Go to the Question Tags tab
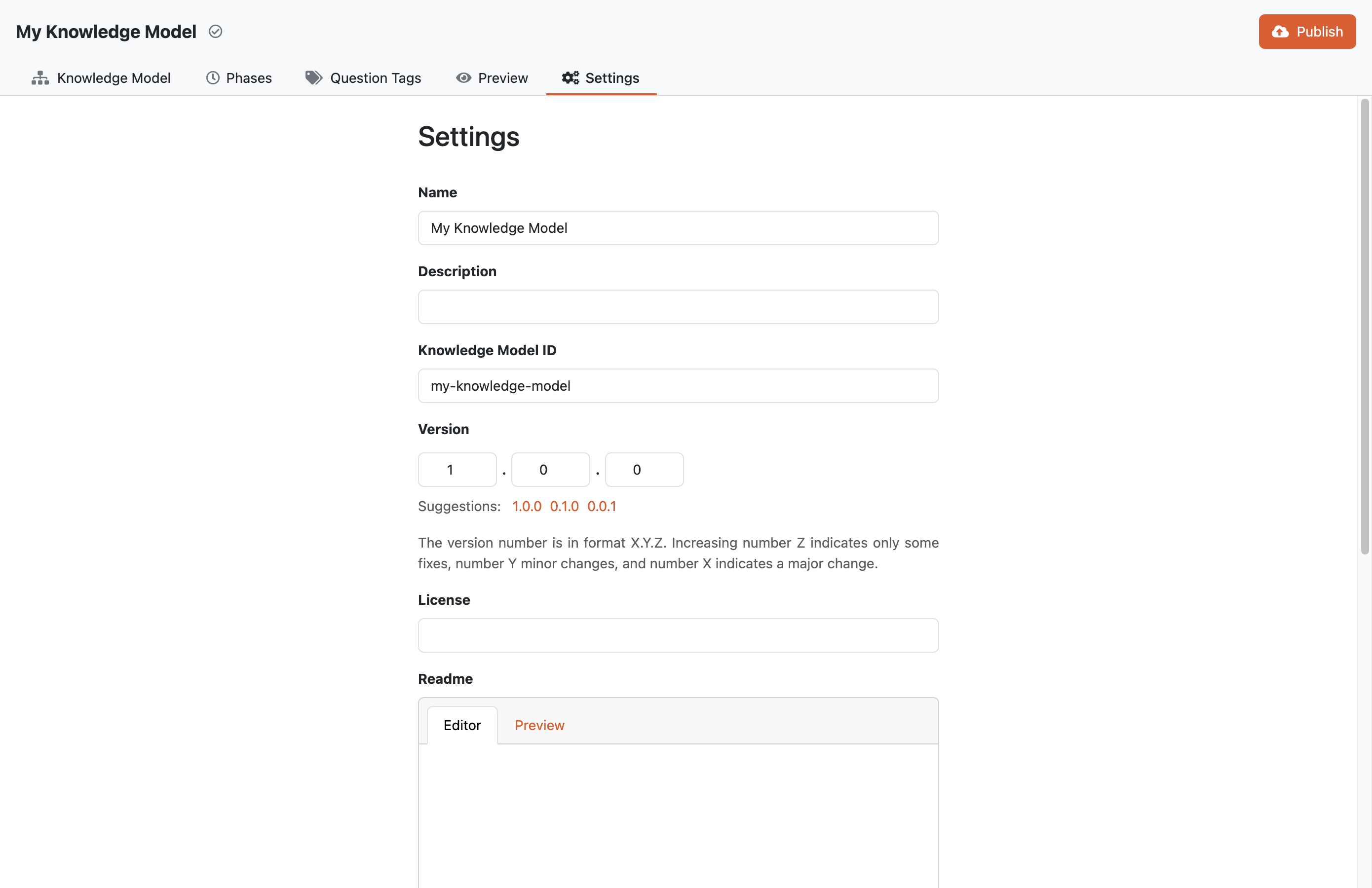Screen dimensions: 1372x888 coord(363,78)
